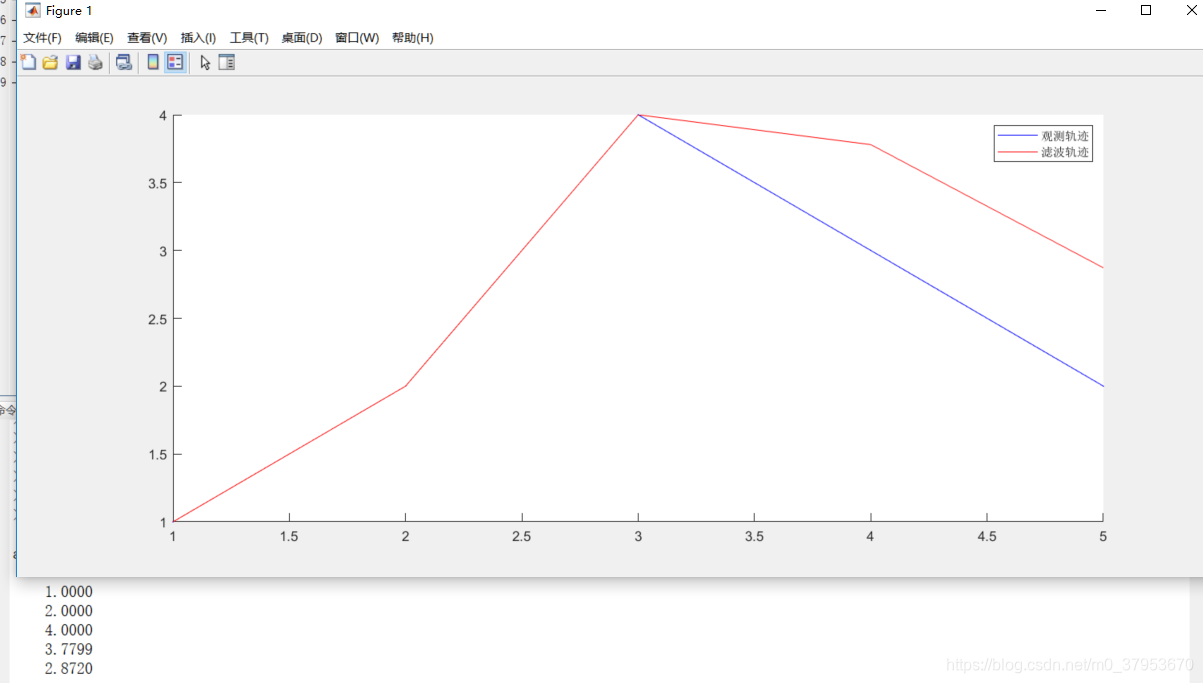
Task: Click the red line sample in legend
Action: click(1017, 153)
